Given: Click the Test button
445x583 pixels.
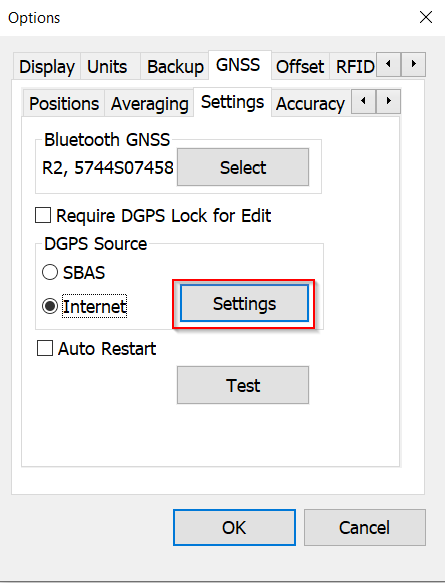Looking at the screenshot, I should click(243, 385).
